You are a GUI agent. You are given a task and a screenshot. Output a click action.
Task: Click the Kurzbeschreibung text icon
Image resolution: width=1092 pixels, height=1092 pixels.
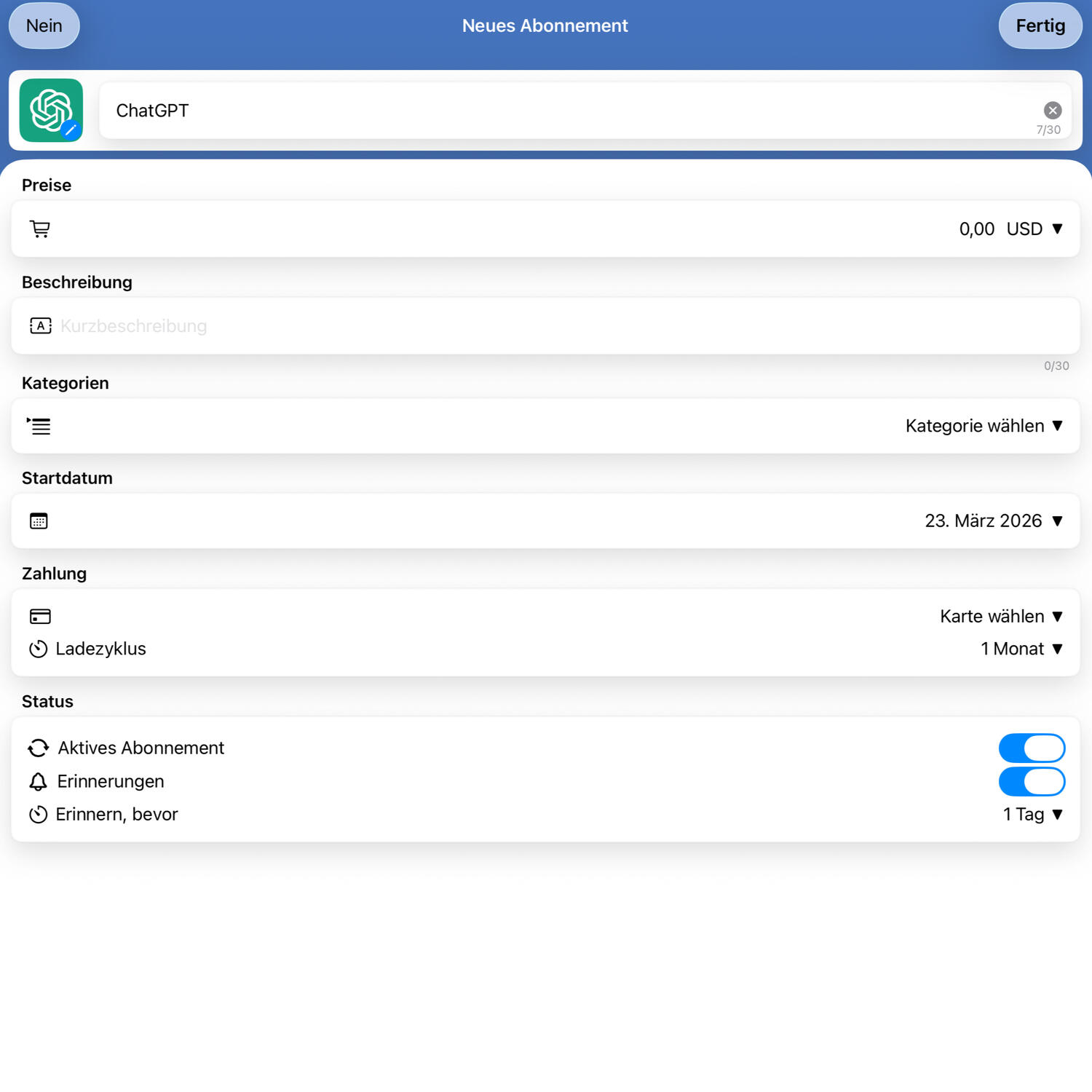(40, 326)
